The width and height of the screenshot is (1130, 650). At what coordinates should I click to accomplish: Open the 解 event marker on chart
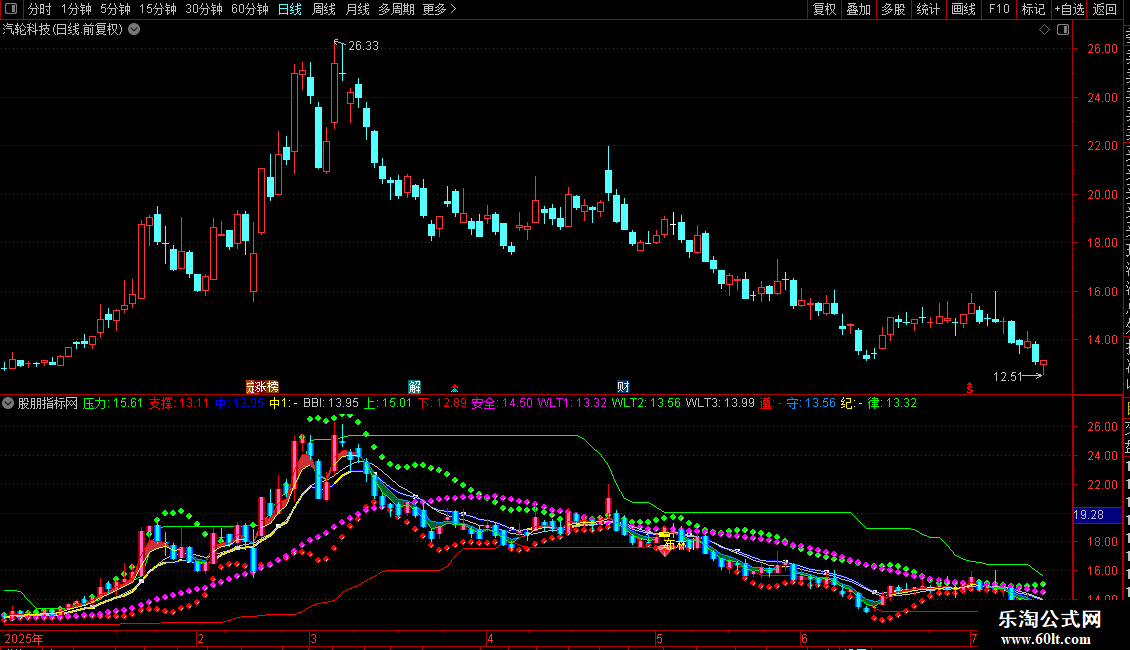click(x=414, y=387)
